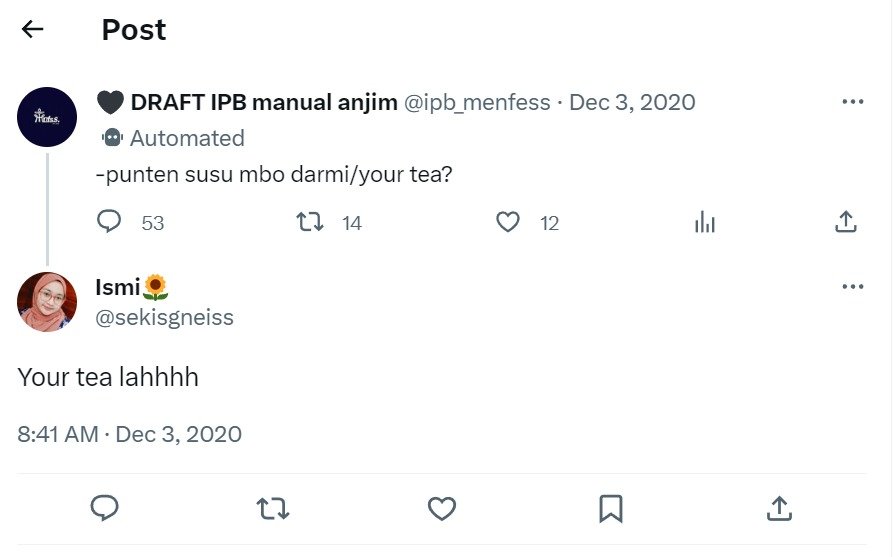Reply to Ismi's post
Image resolution: width=893 pixels, height=557 pixels.
pyautogui.click(x=105, y=509)
